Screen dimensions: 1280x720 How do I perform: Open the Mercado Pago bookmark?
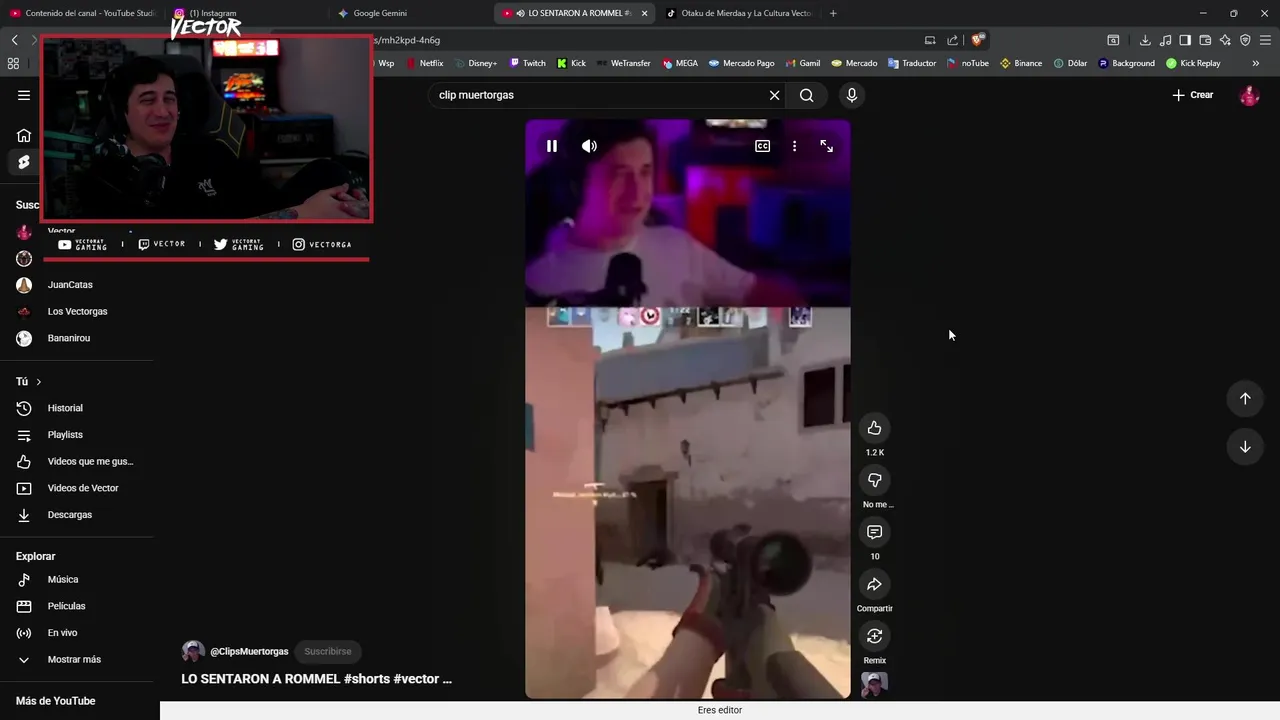741,63
